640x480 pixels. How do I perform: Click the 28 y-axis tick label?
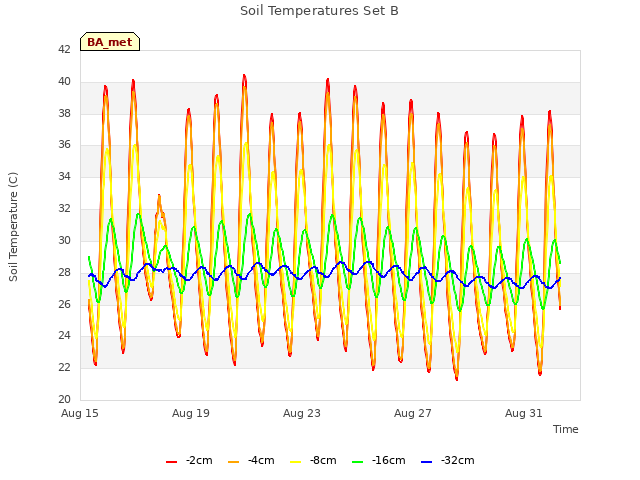(x=64, y=272)
